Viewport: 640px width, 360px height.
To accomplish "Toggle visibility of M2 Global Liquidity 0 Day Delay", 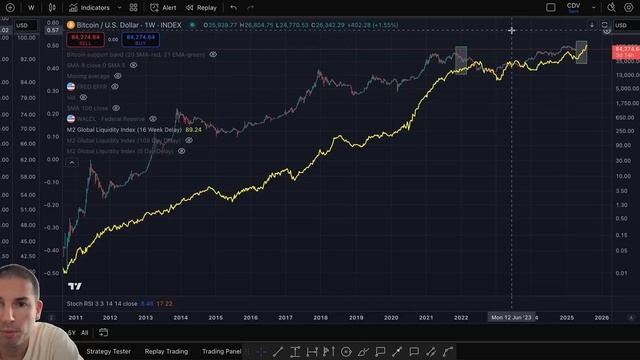I will pyautogui.click(x=181, y=151).
